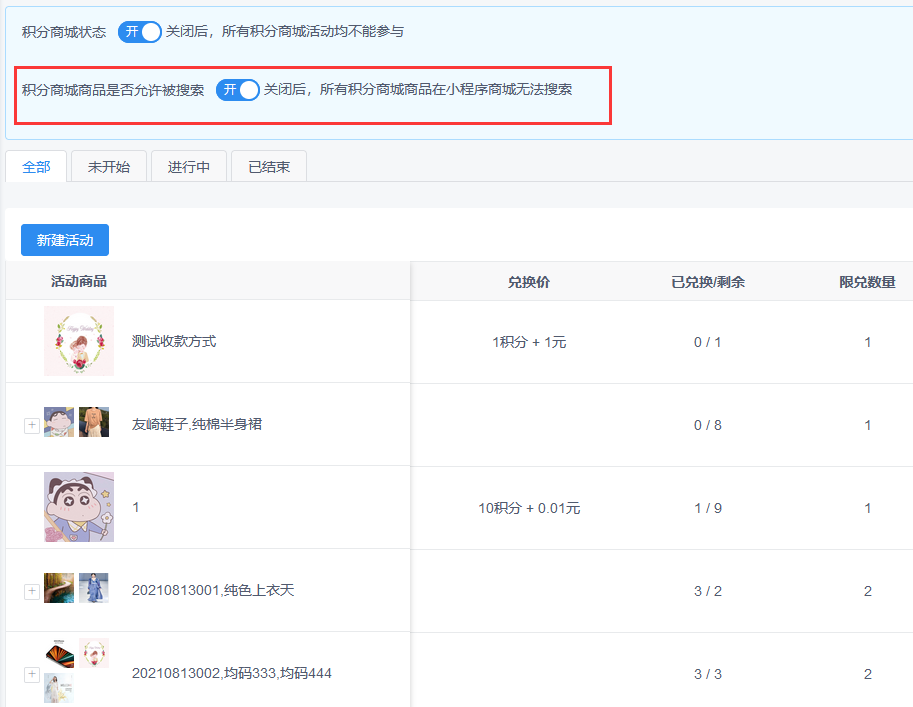
Task: Select the product name 20210813001,纯色上衣天
Action: pos(213,591)
